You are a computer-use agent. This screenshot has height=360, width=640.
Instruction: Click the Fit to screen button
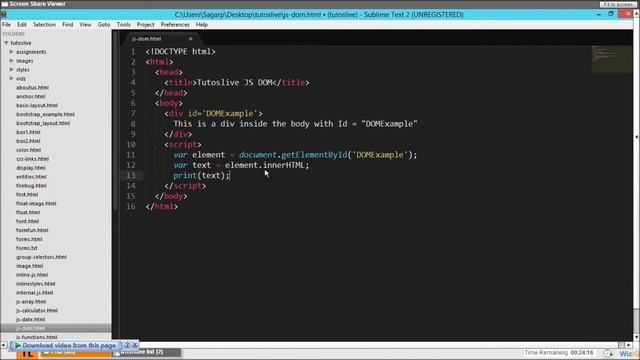[618, 4]
